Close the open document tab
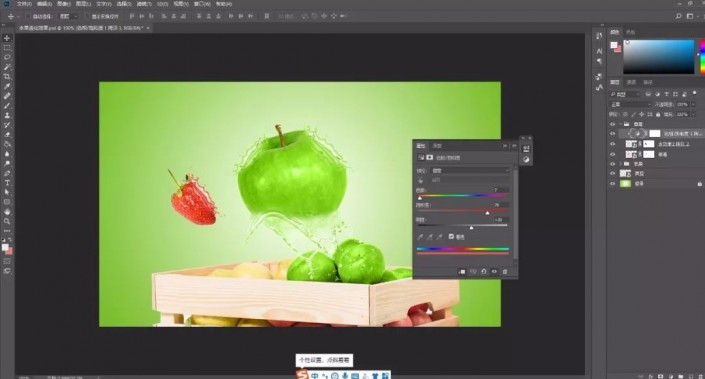Screen dimensions: 705x379 148,28
